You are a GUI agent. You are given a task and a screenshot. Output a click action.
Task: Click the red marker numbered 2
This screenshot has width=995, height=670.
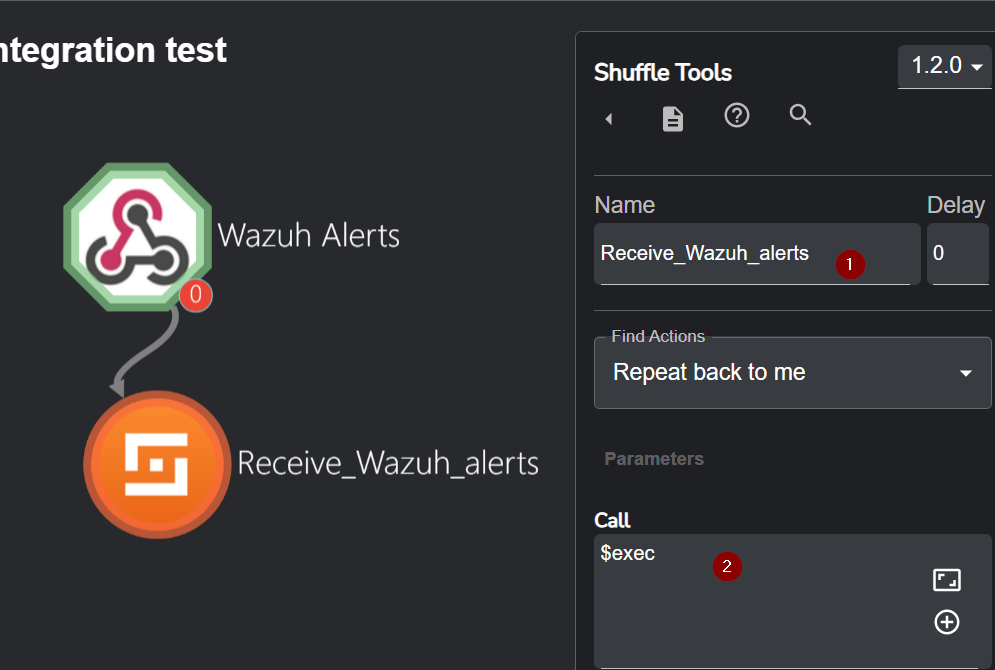point(727,566)
